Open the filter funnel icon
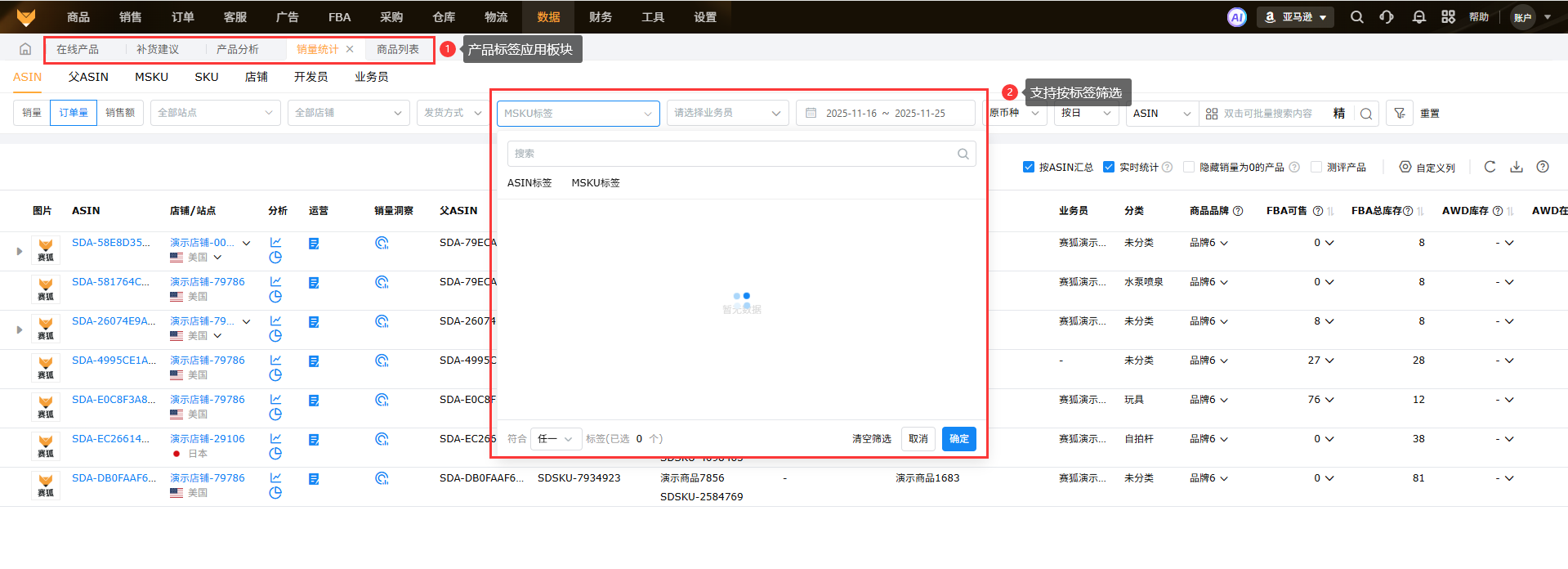1568x569 pixels. [x=1399, y=114]
